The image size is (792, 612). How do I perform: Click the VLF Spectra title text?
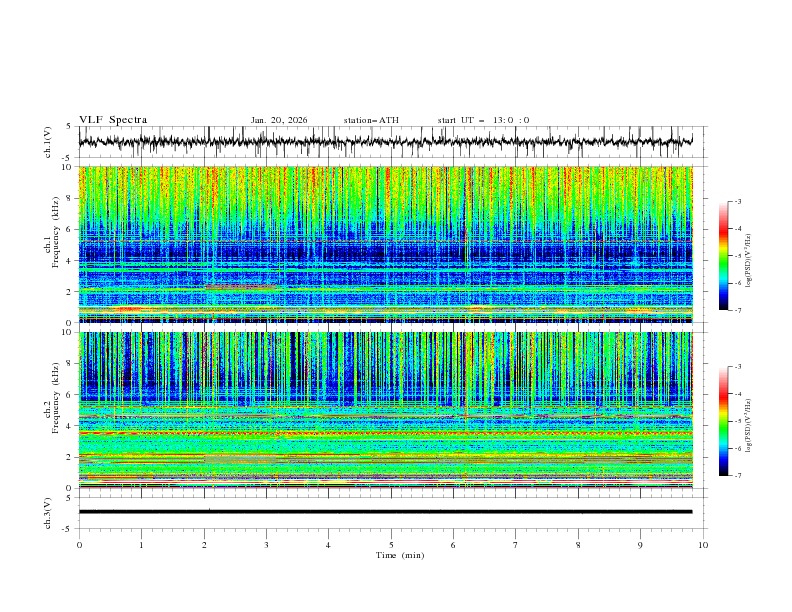click(x=113, y=120)
